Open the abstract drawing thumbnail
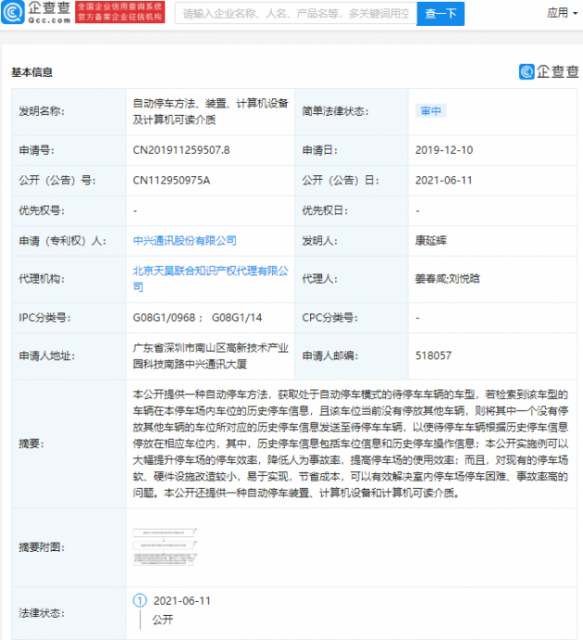583x640 pixels. pos(165,547)
